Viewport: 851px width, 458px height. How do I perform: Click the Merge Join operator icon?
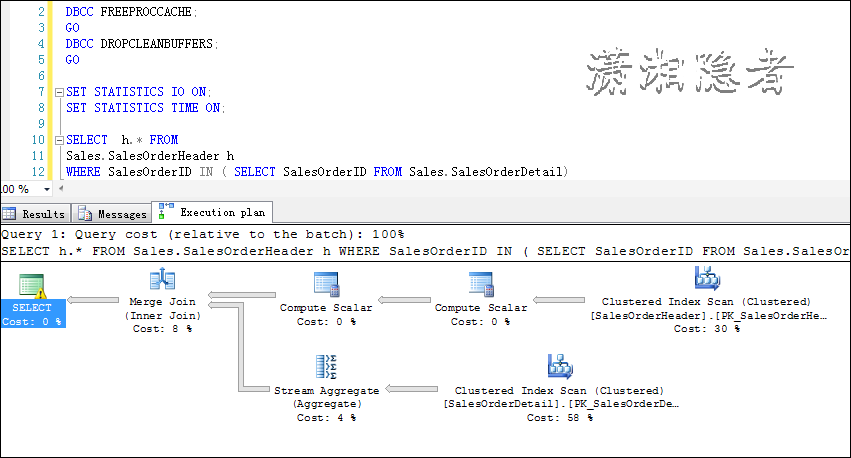[162, 281]
